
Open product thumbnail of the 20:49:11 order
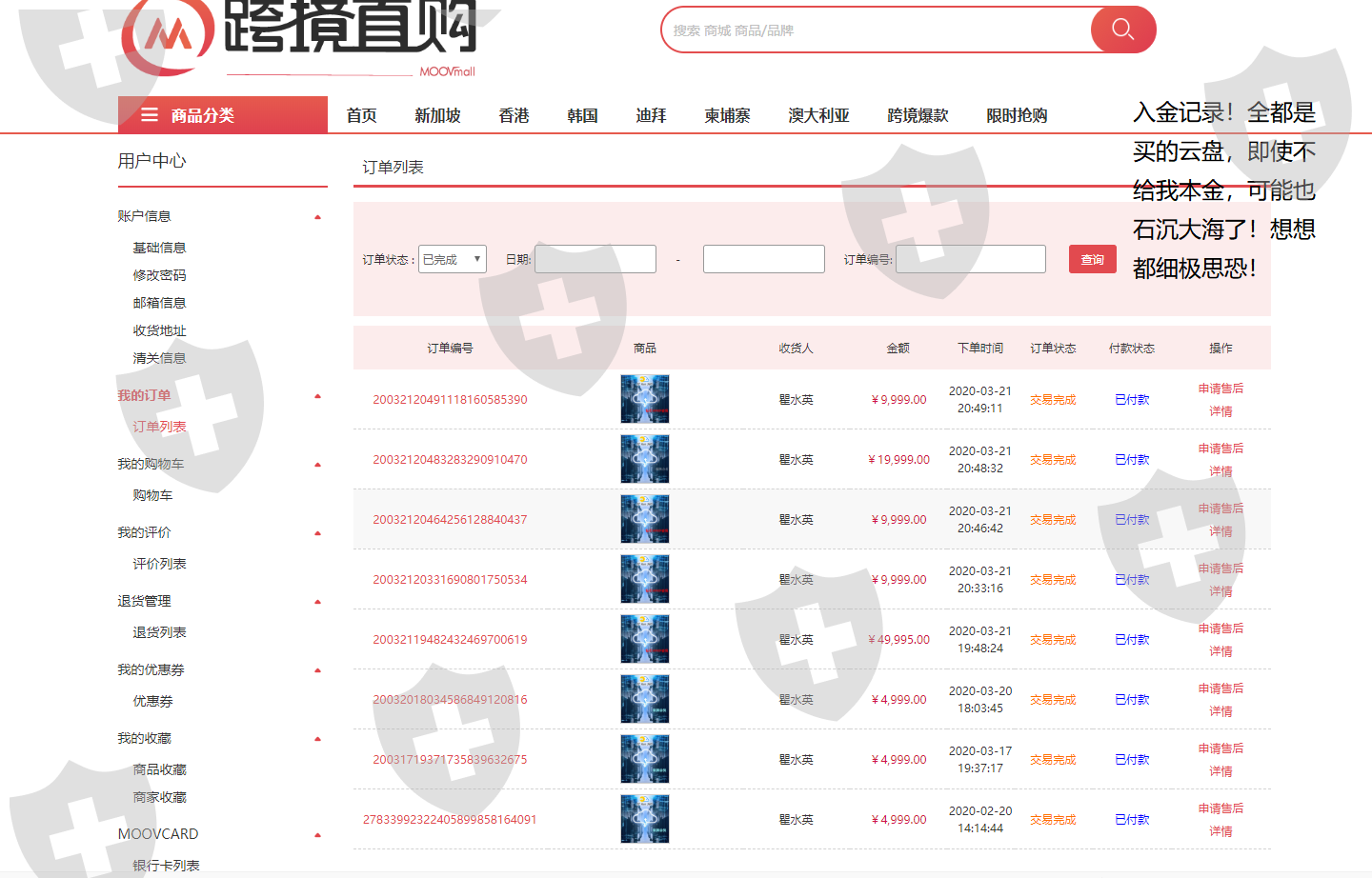click(645, 399)
